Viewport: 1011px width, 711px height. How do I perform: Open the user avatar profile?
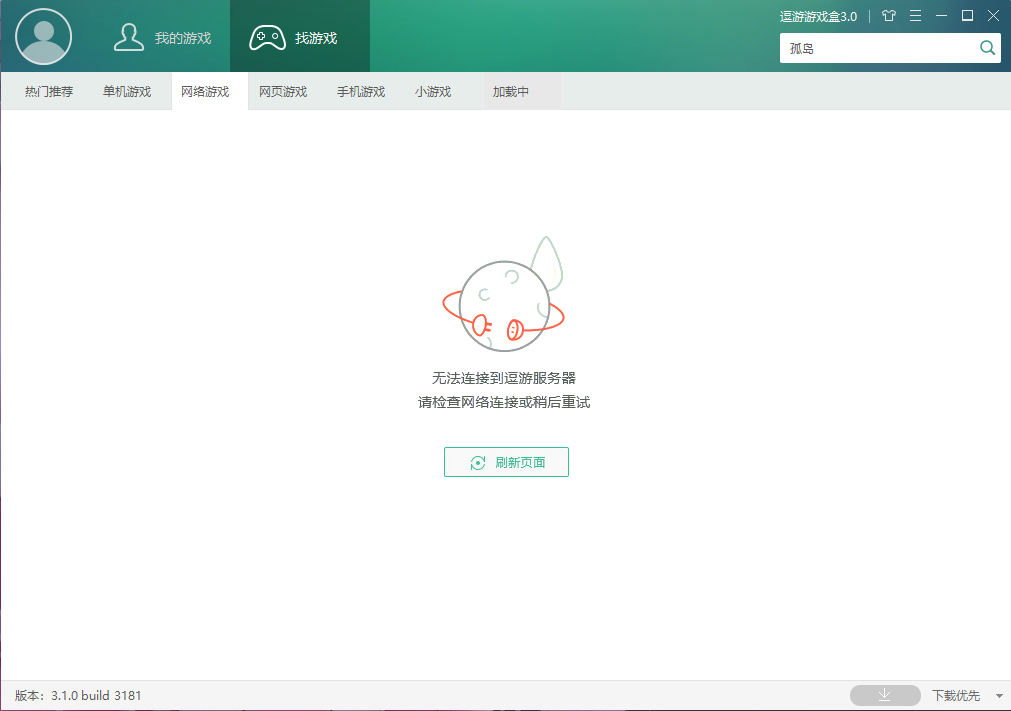43,37
